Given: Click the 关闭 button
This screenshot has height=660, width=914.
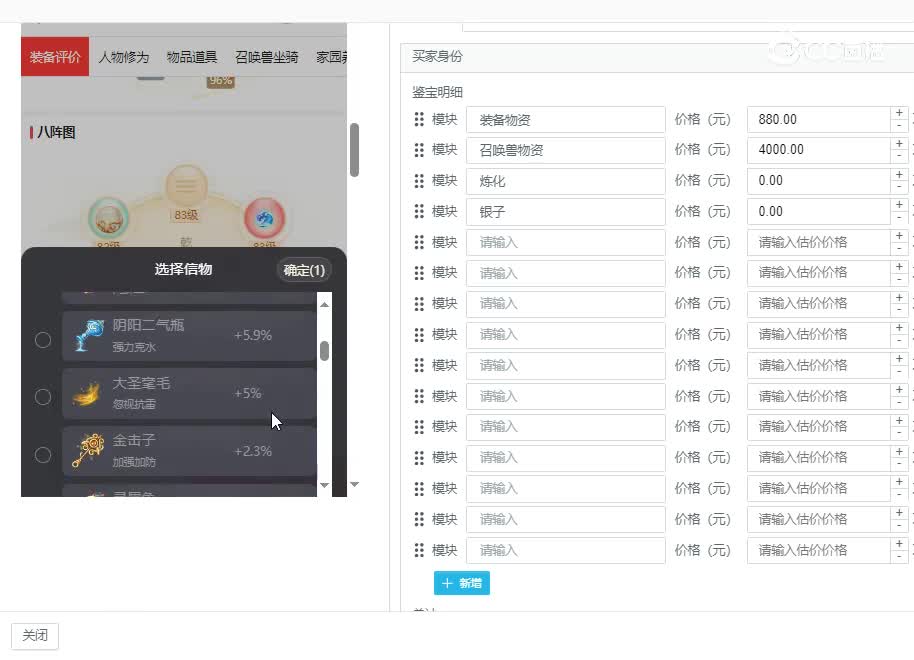Looking at the screenshot, I should pos(35,635).
